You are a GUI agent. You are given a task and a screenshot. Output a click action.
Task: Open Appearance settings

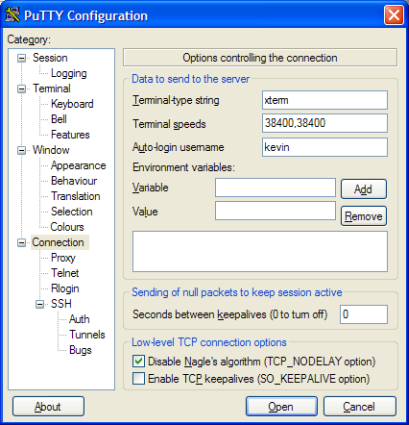[x=78, y=165]
